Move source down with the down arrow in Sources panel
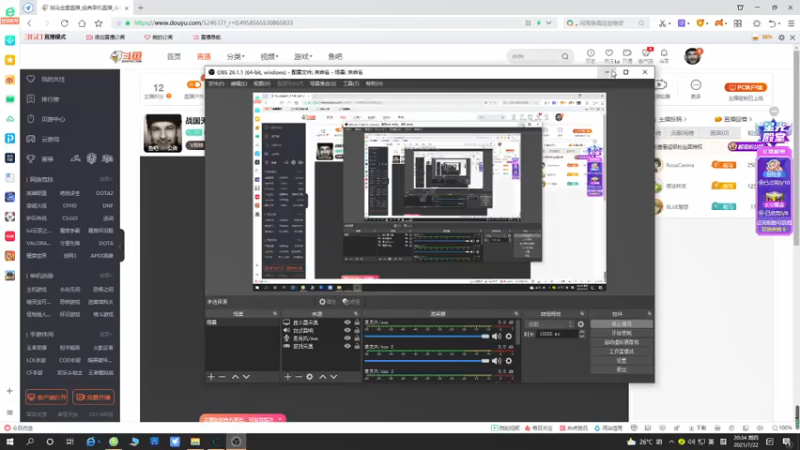800x450 pixels. (334, 377)
